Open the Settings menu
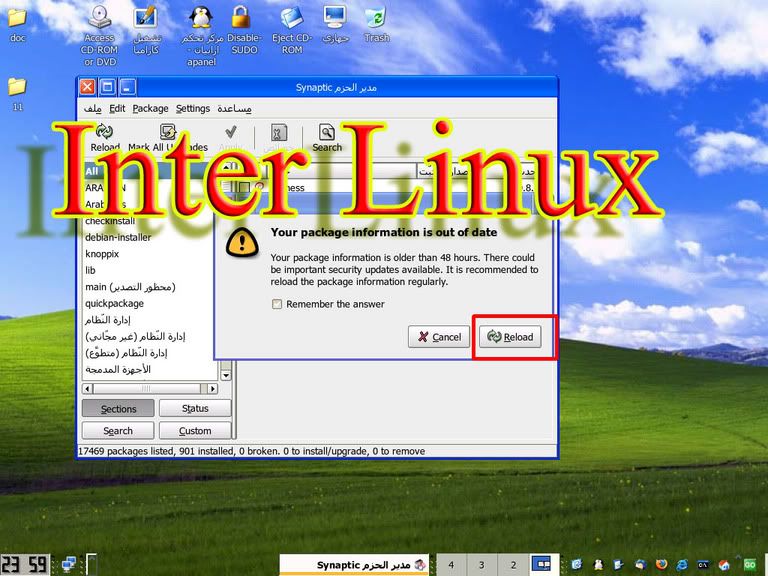The width and height of the screenshot is (768, 576). point(192,108)
